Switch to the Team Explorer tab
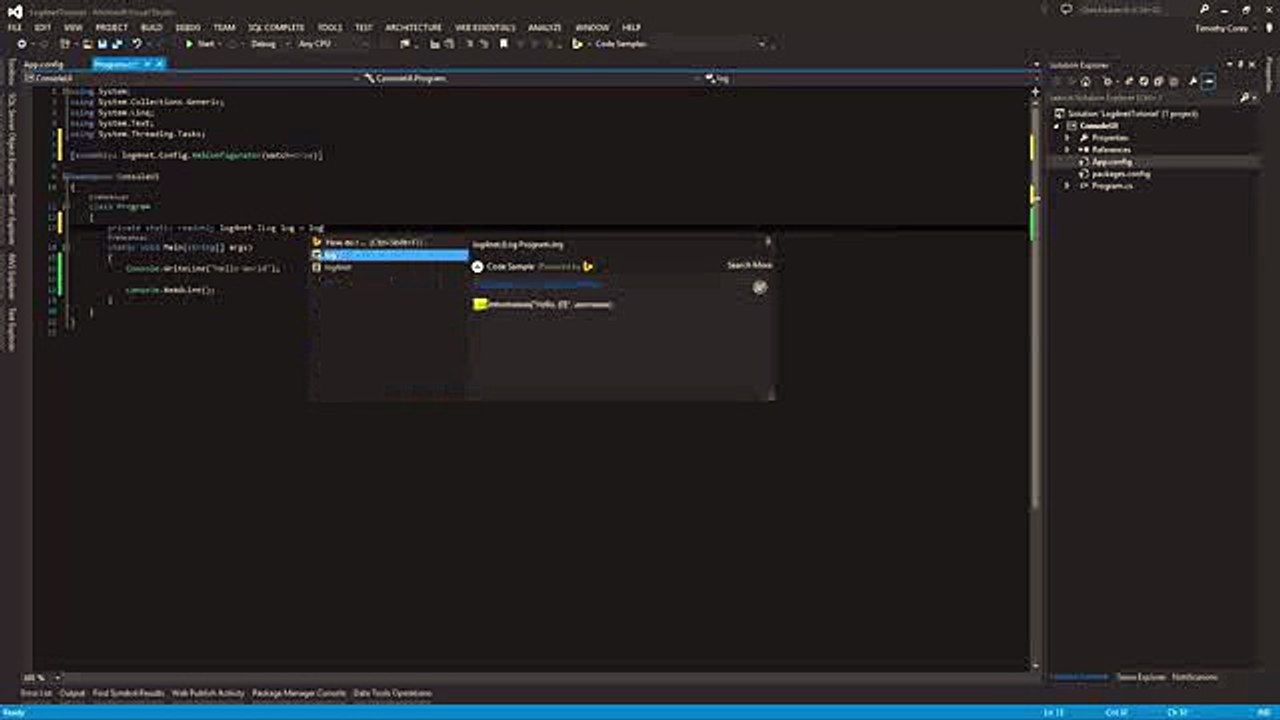This screenshot has height=720, width=1280. pos(1140,677)
